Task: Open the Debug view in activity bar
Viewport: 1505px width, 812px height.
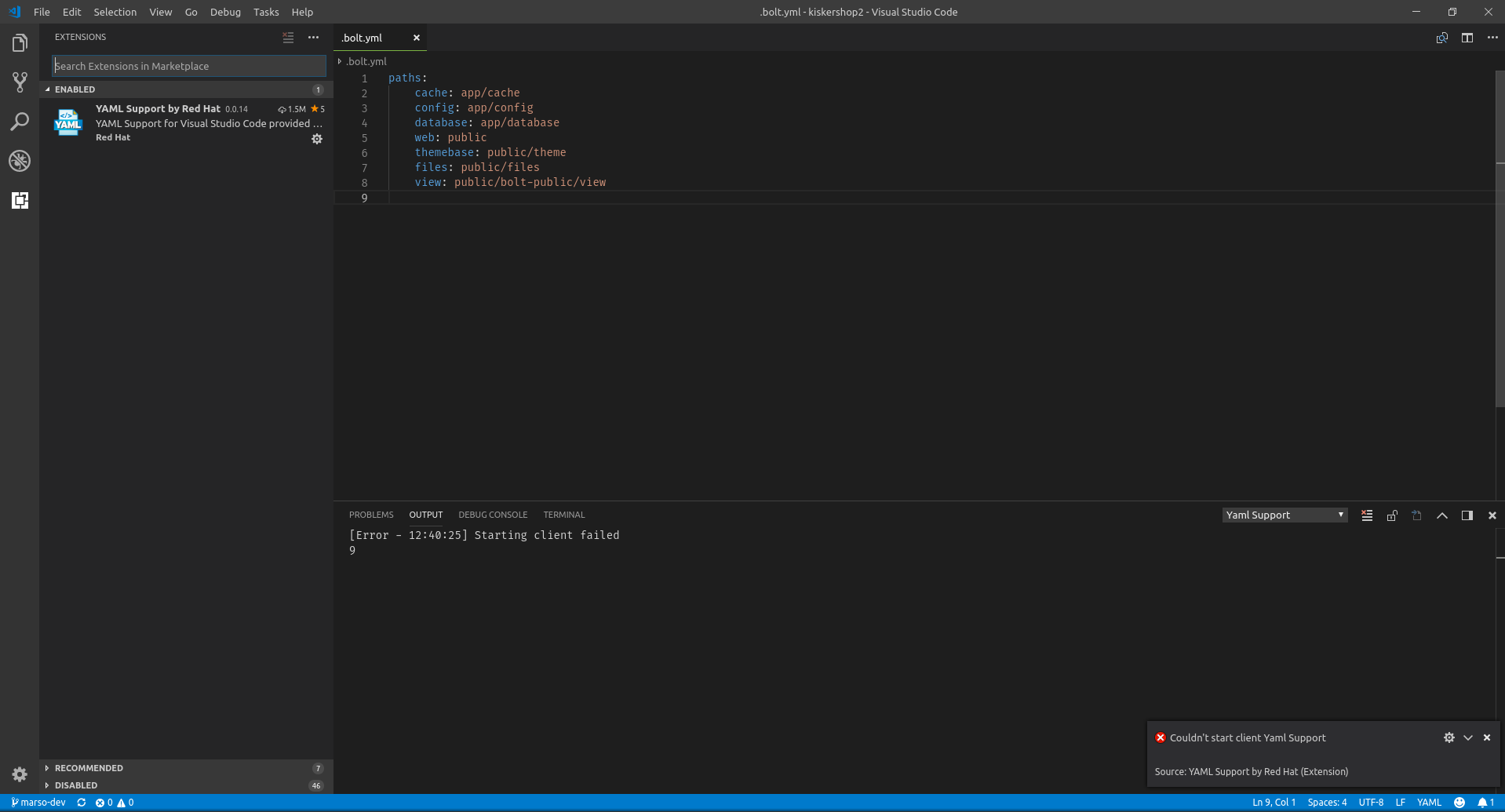Action: 20,161
